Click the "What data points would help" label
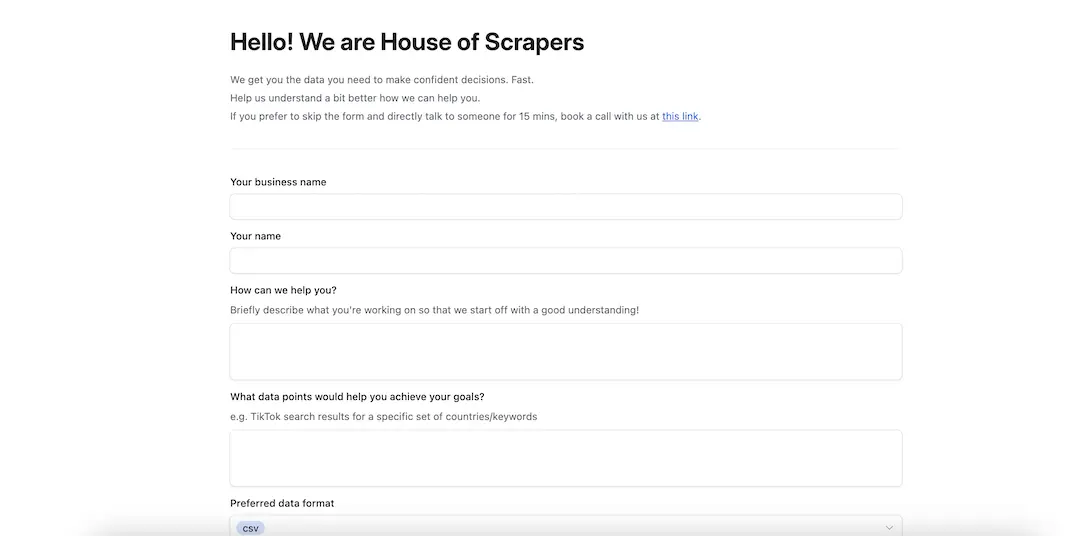Screen dimensions: 1080x536 [x=357, y=397]
